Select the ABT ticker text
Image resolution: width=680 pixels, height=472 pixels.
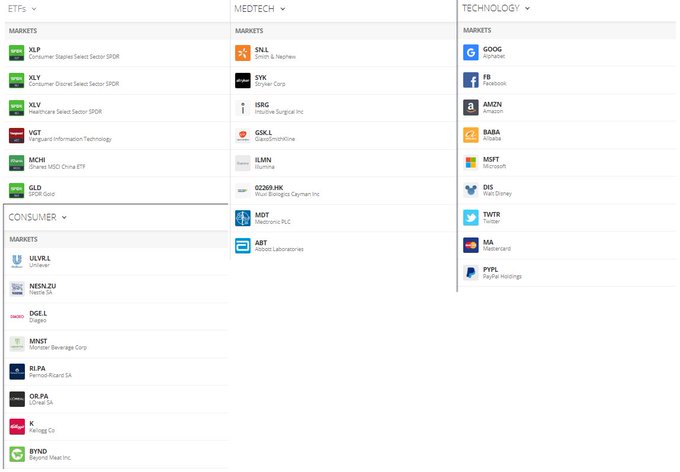261,243
